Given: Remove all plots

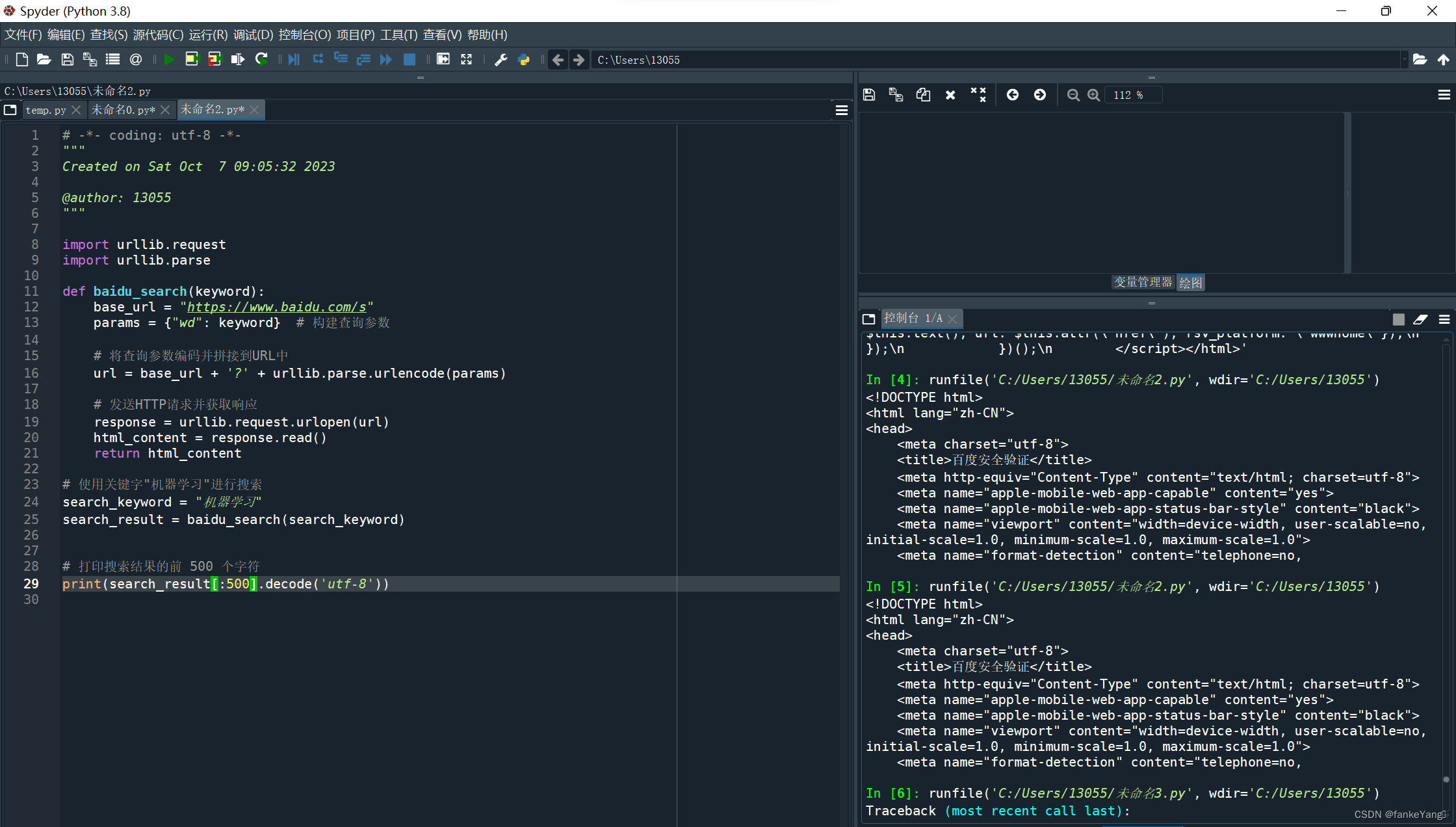Looking at the screenshot, I should click(x=978, y=95).
